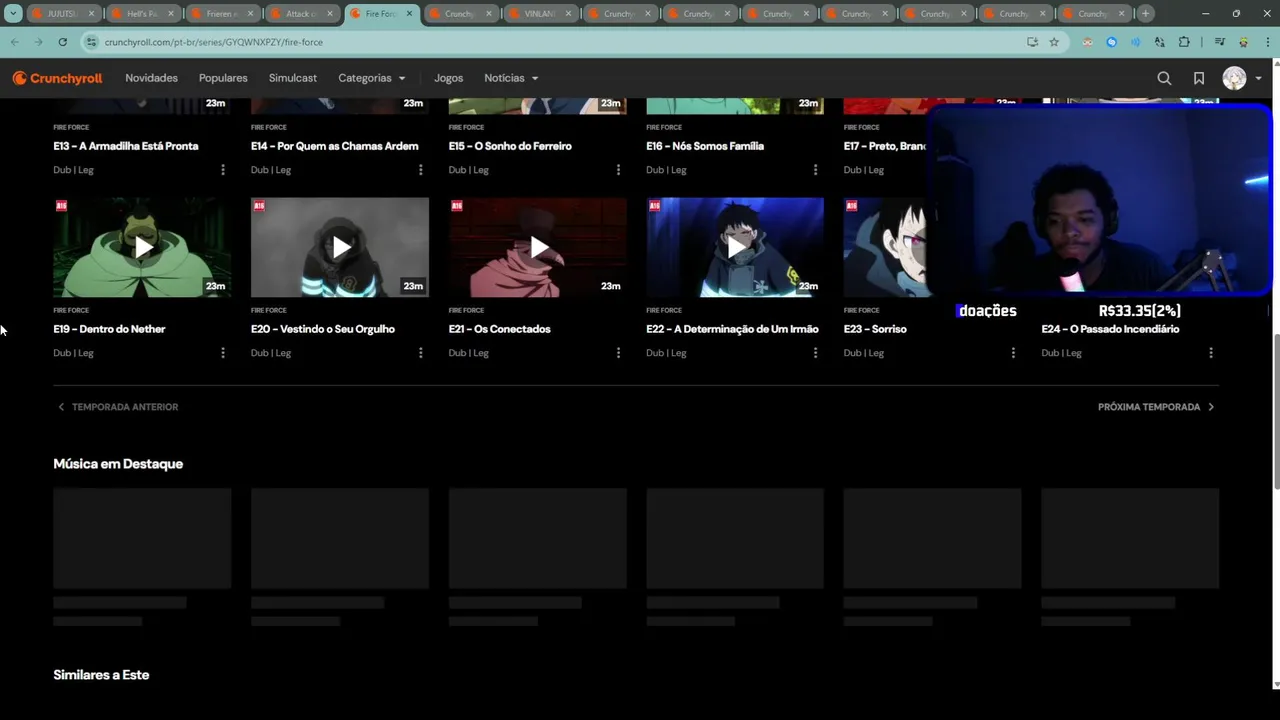This screenshot has height=720, width=1280.
Task: Click the translate extension icon
Action: [x=1159, y=42]
